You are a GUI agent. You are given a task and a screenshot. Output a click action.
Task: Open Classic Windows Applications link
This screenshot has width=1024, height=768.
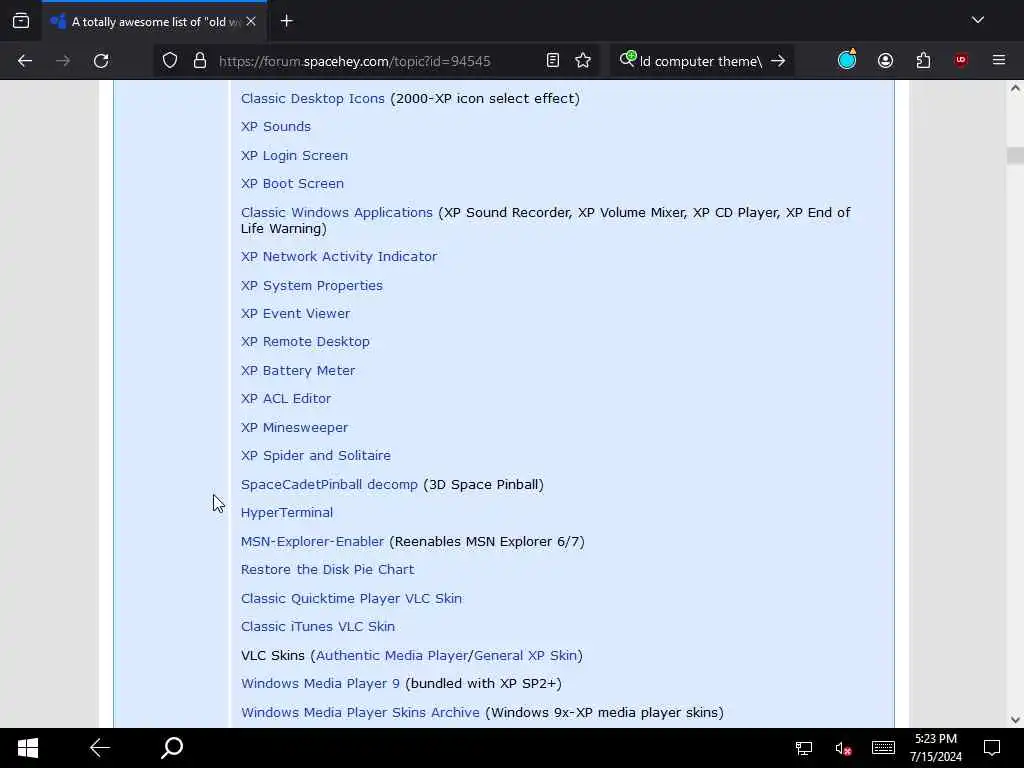point(336,212)
